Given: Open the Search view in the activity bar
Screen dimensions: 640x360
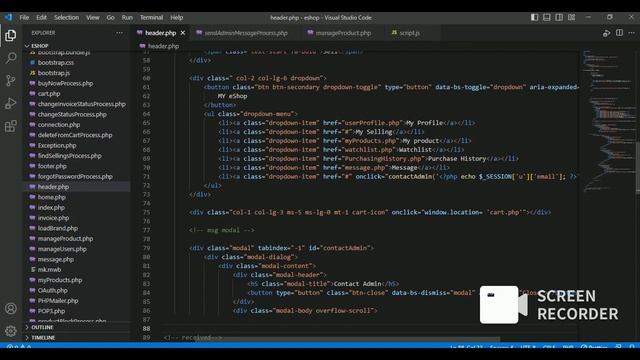Looking at the screenshot, I should click(11, 58).
